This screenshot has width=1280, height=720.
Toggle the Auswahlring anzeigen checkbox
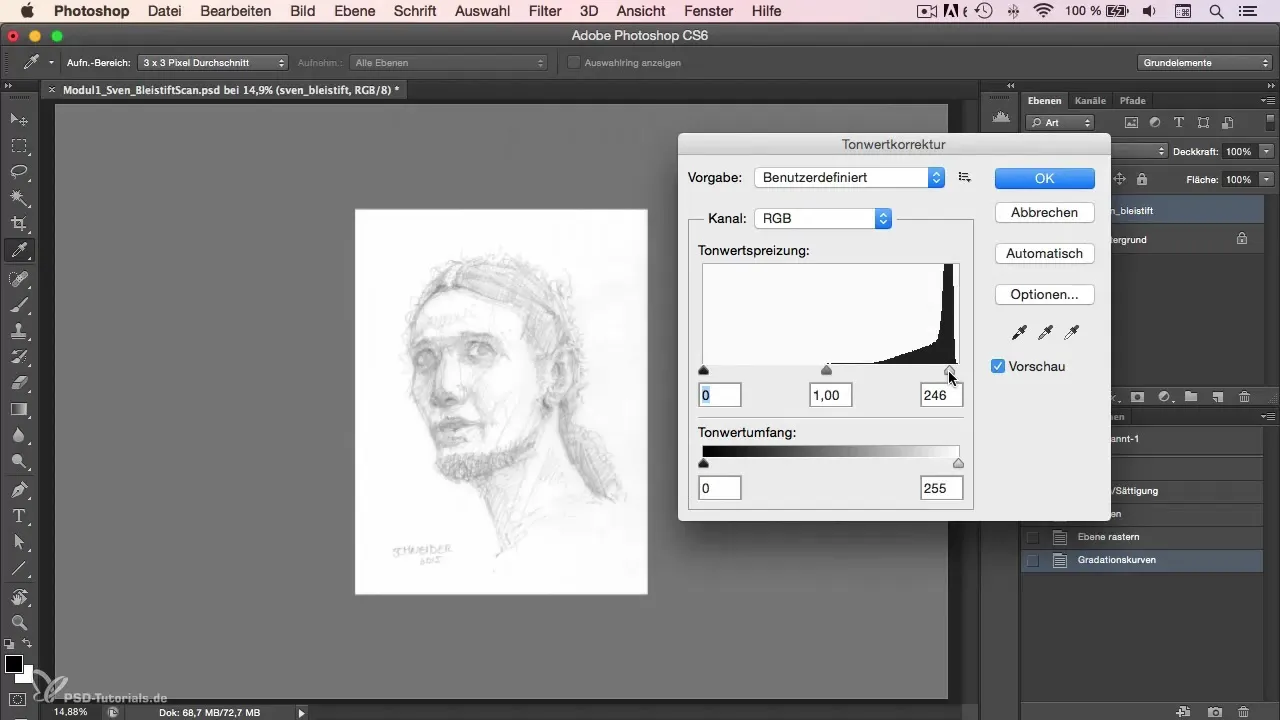[x=574, y=62]
